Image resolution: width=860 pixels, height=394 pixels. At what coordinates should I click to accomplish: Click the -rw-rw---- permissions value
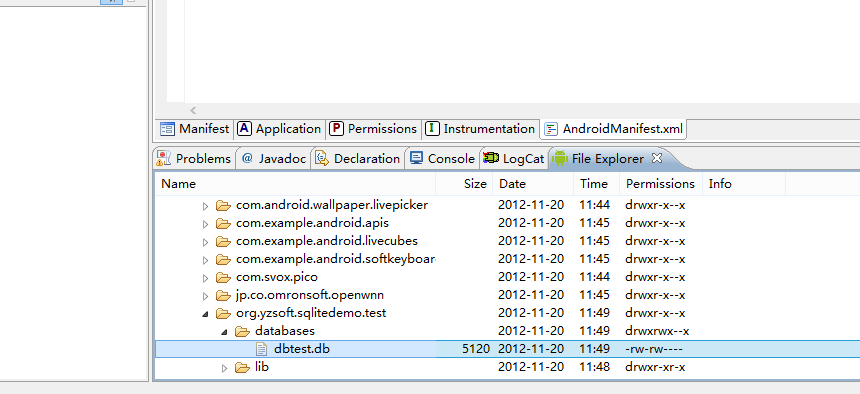[x=654, y=348]
